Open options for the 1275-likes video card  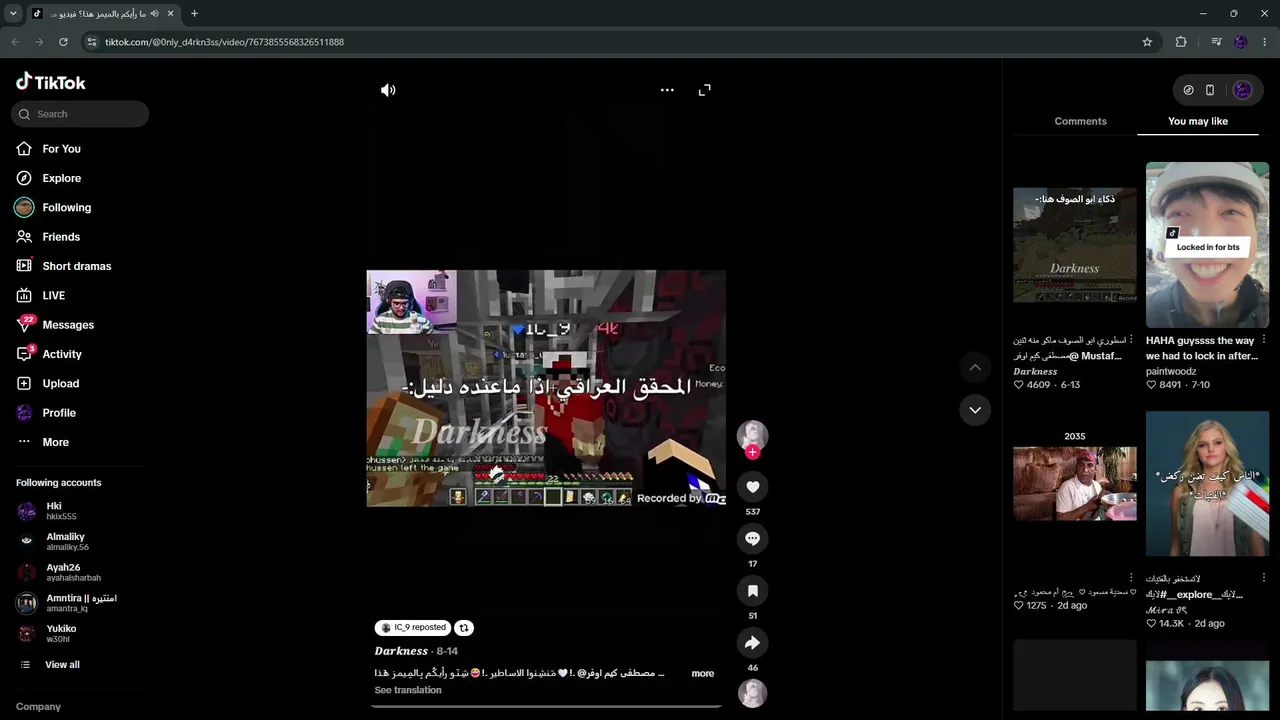click(1132, 578)
